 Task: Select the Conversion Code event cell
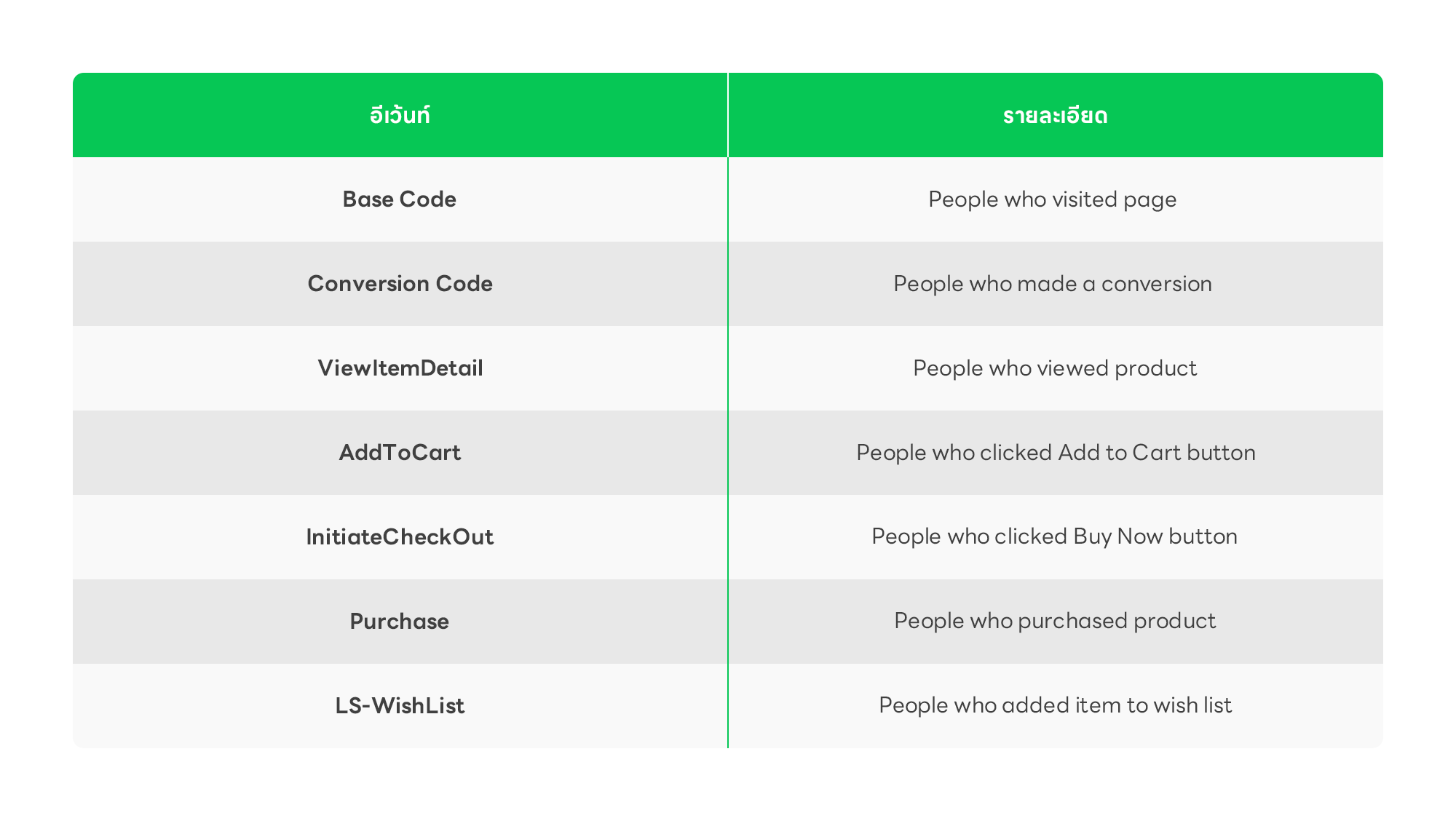coord(400,284)
